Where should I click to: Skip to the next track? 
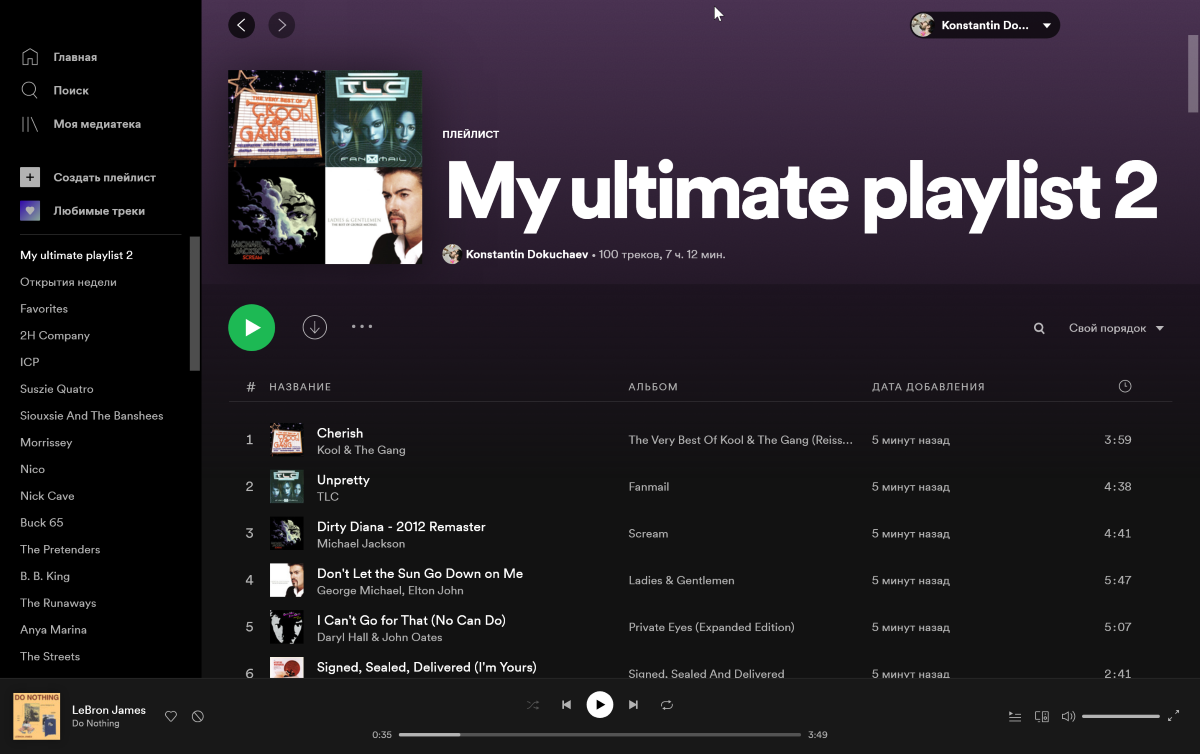(633, 705)
